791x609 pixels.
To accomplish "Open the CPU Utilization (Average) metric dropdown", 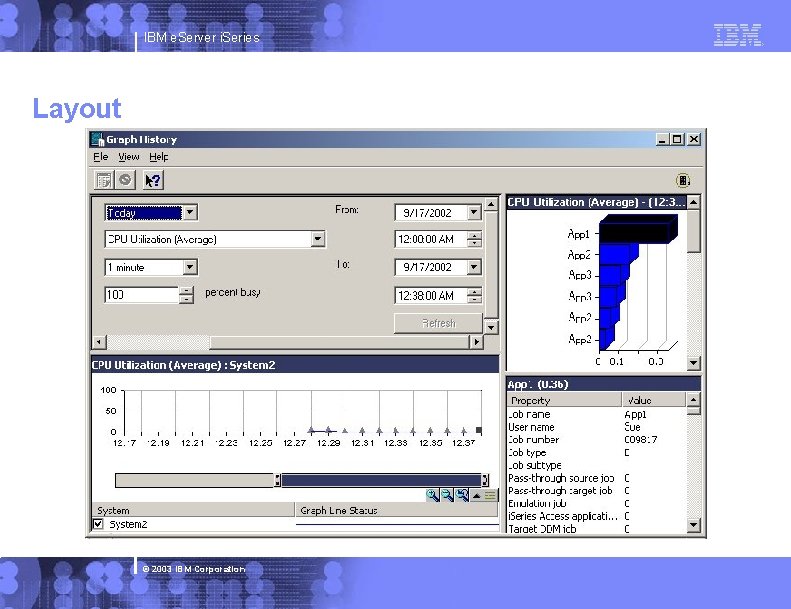I will pyautogui.click(x=317, y=239).
